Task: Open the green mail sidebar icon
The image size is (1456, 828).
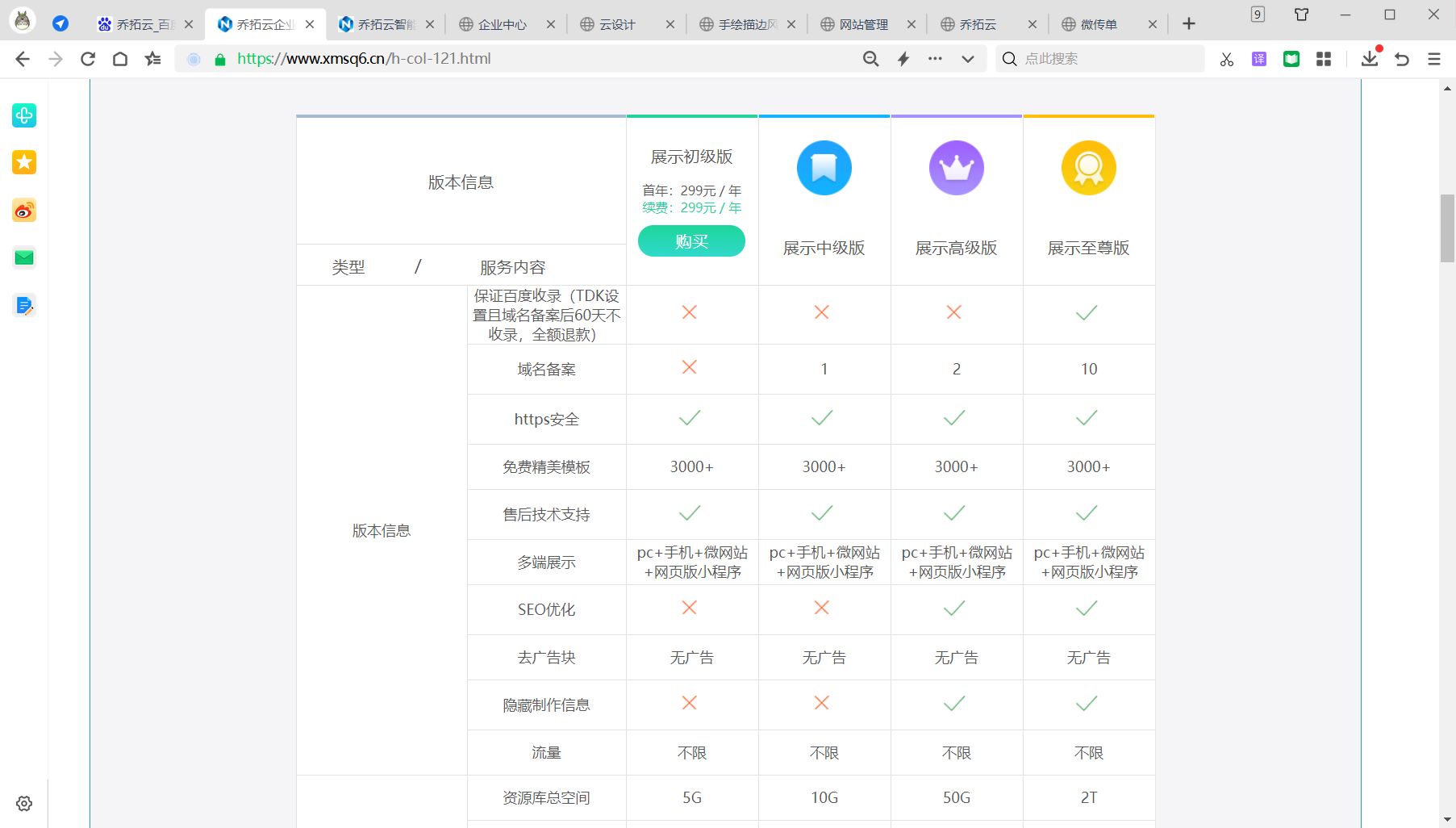Action: click(x=24, y=258)
